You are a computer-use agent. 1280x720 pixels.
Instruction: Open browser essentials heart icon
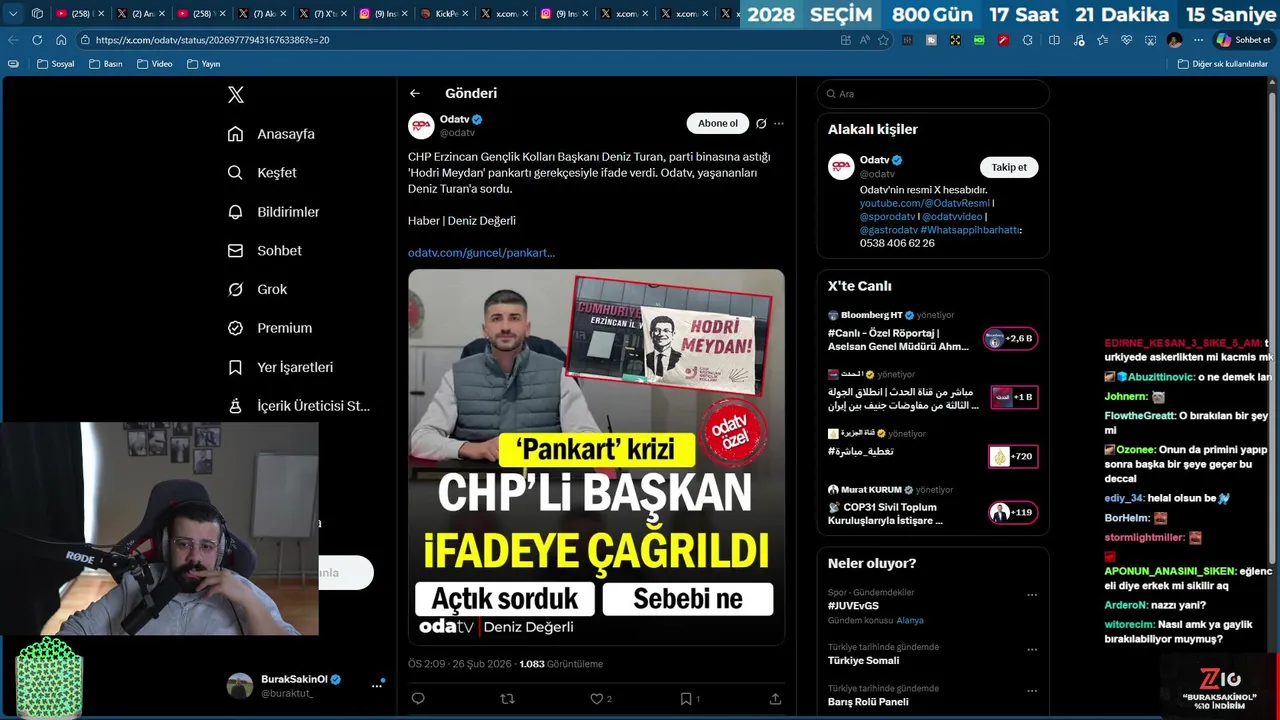click(x=1127, y=40)
